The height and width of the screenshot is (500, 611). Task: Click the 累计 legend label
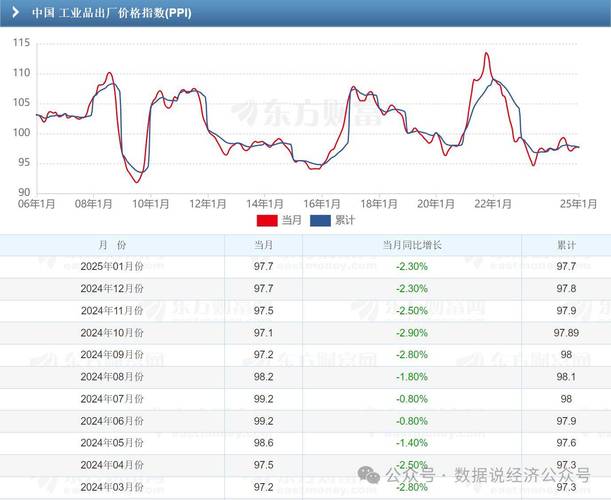point(345,221)
